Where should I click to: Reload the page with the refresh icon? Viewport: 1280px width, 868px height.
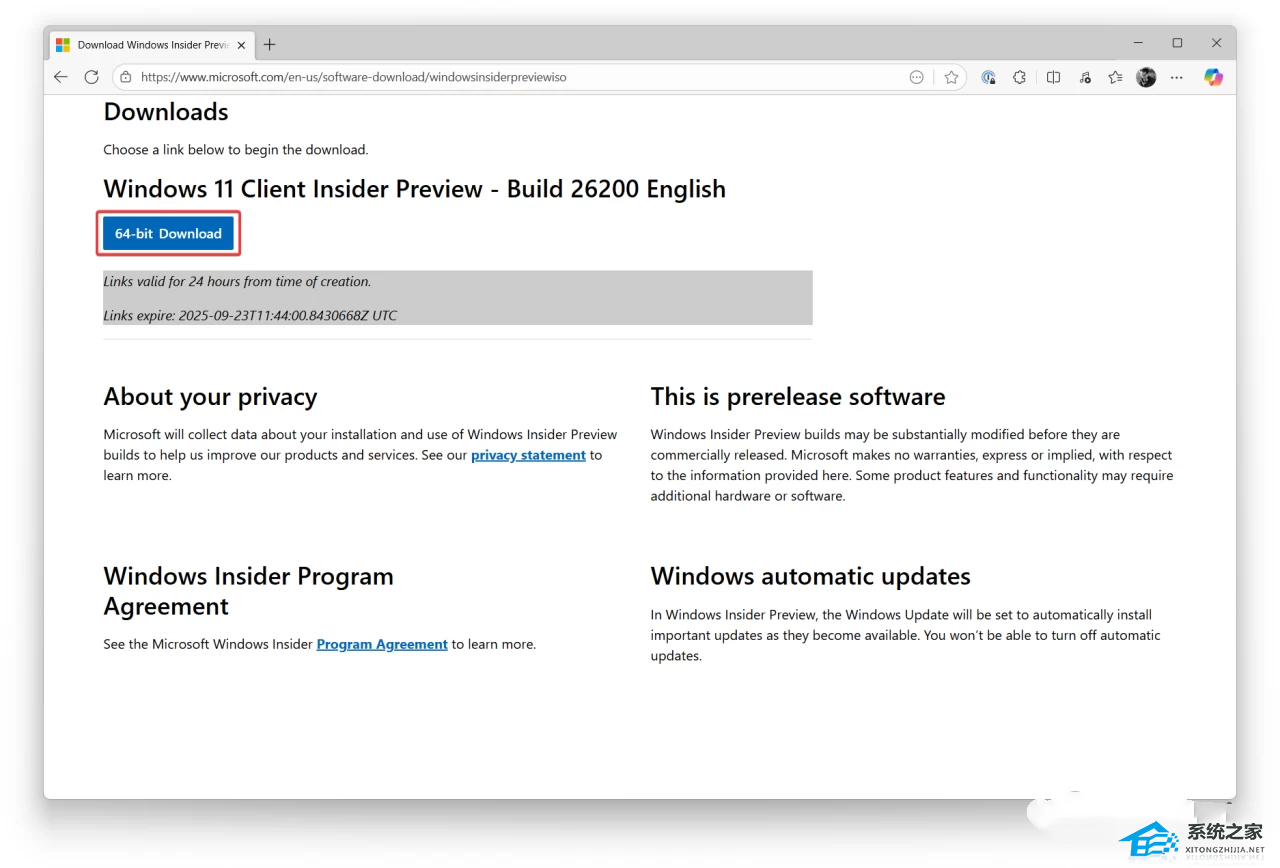[x=91, y=77]
